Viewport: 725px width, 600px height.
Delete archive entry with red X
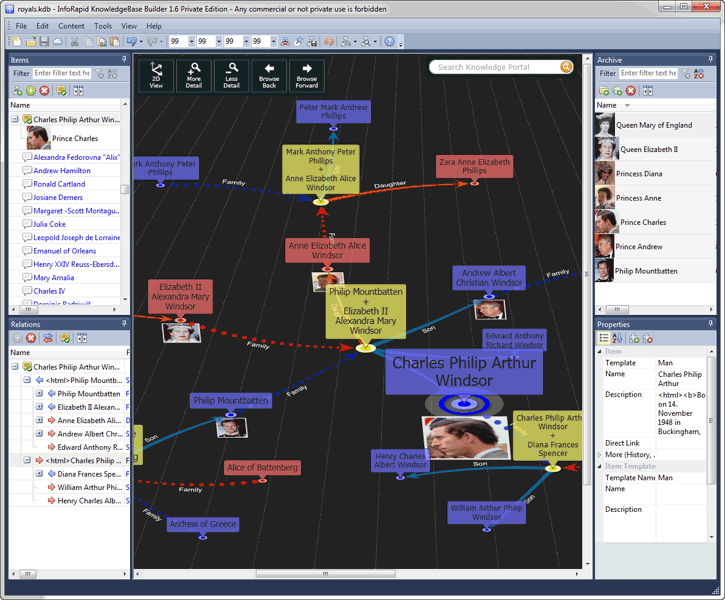(631, 91)
